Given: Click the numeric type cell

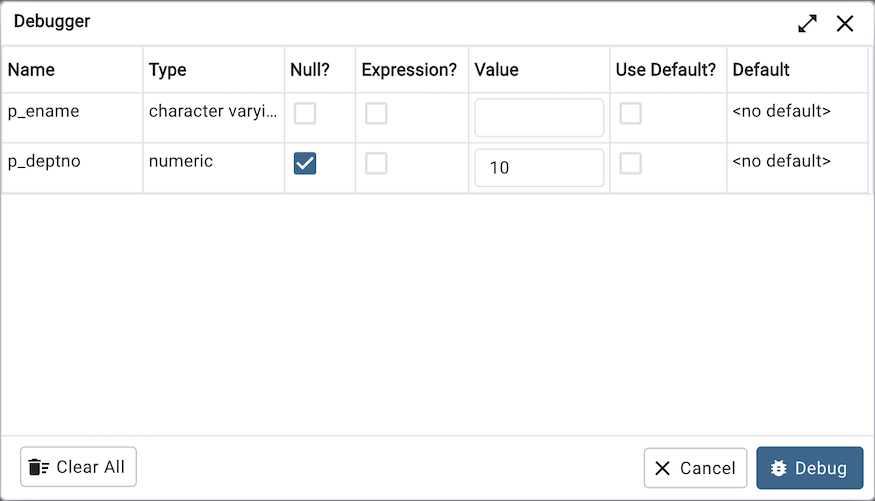Looking at the screenshot, I should (181, 161).
